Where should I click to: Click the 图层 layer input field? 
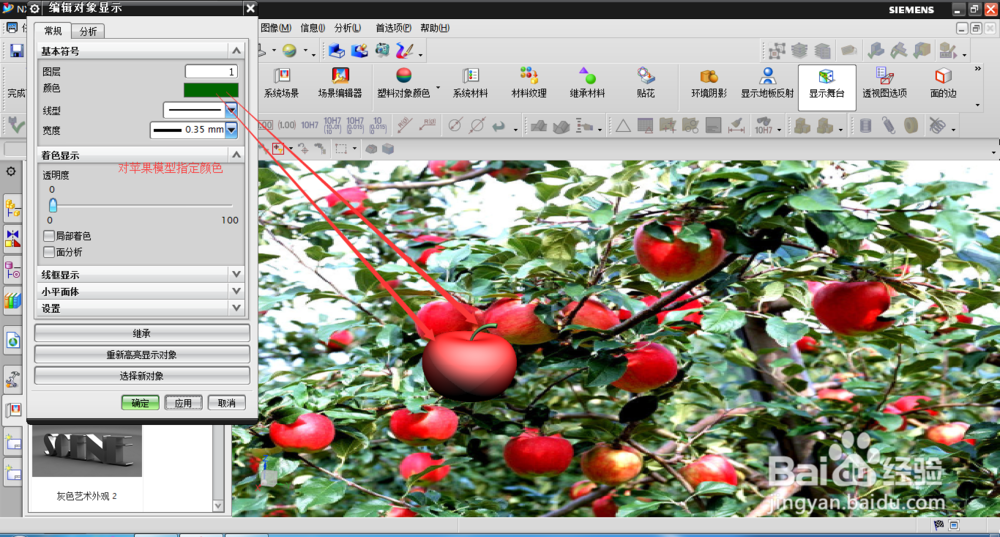211,71
